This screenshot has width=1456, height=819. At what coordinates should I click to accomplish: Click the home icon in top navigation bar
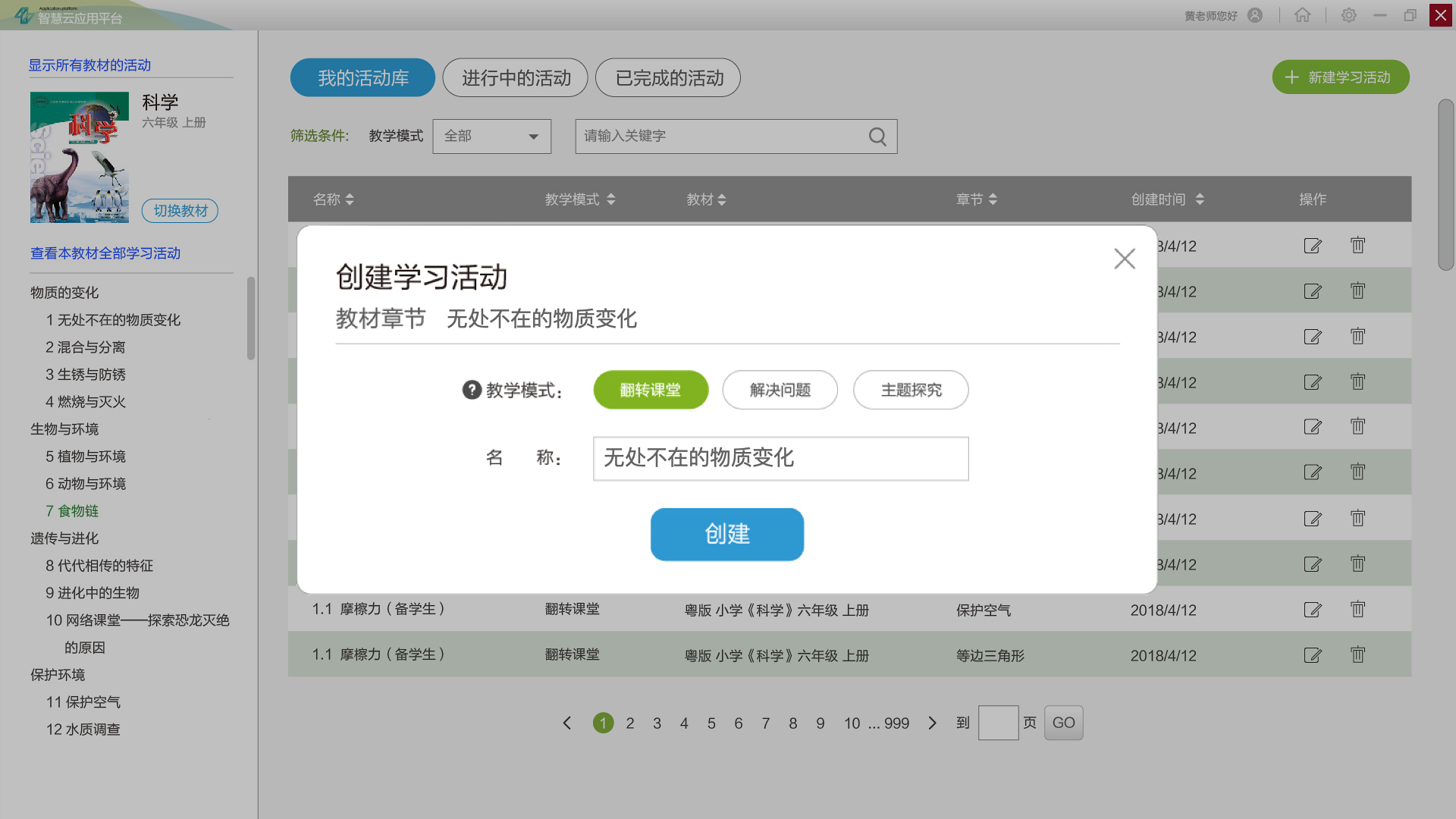pos(1301,15)
